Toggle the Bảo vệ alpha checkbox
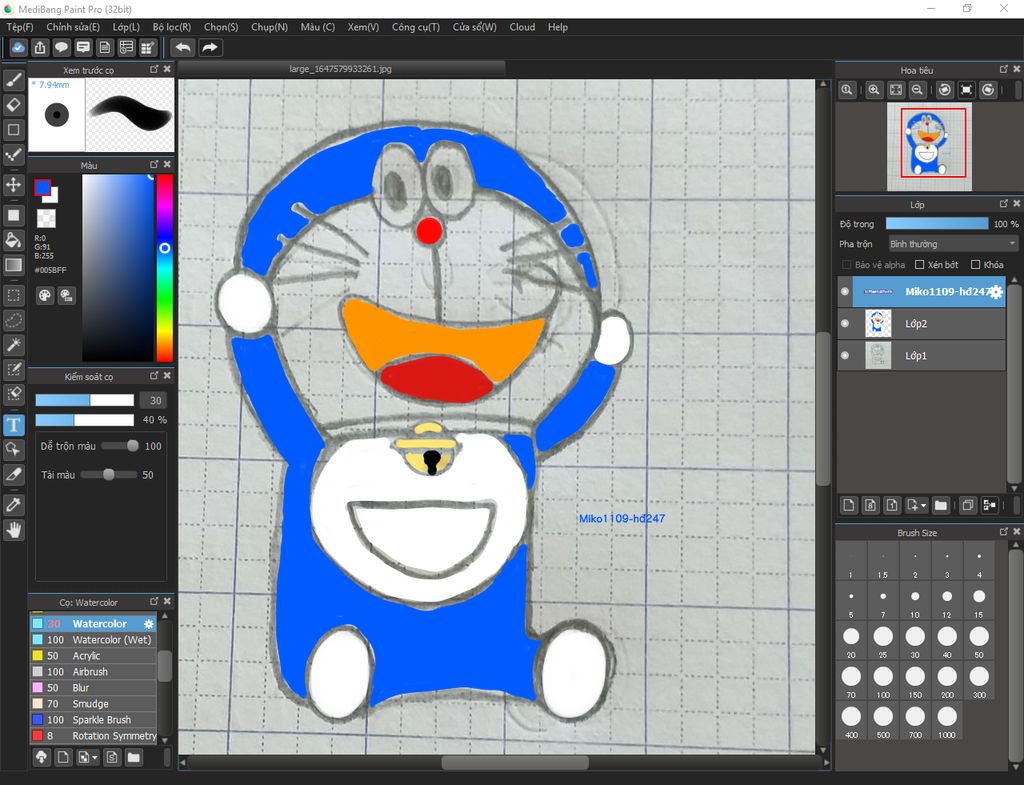This screenshot has height=785, width=1024. [x=846, y=264]
